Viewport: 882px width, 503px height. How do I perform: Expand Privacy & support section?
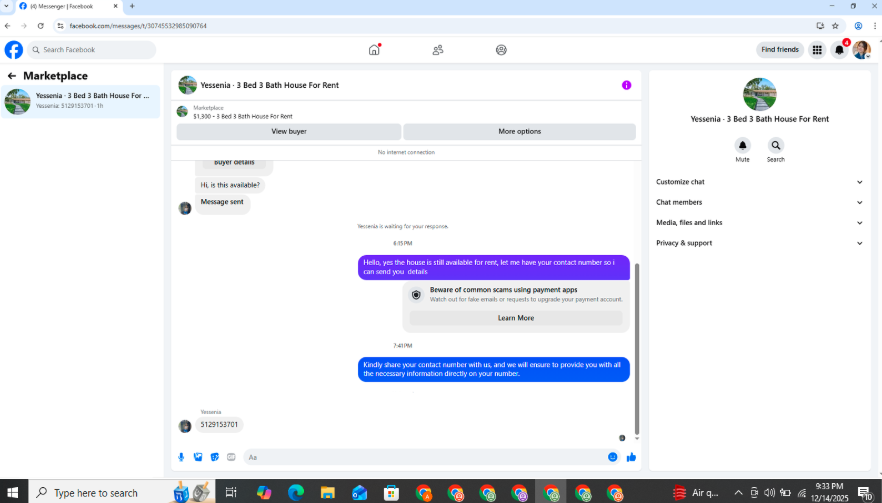click(x=759, y=243)
